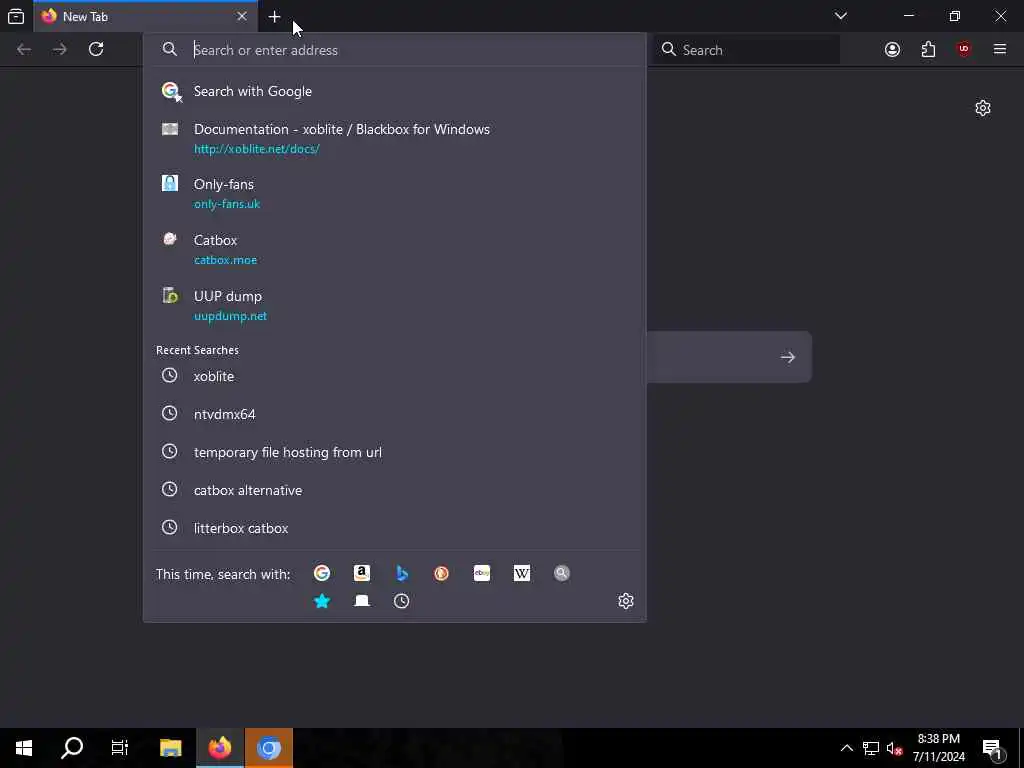Search this time with DuckDuckGo icon

[441, 573]
